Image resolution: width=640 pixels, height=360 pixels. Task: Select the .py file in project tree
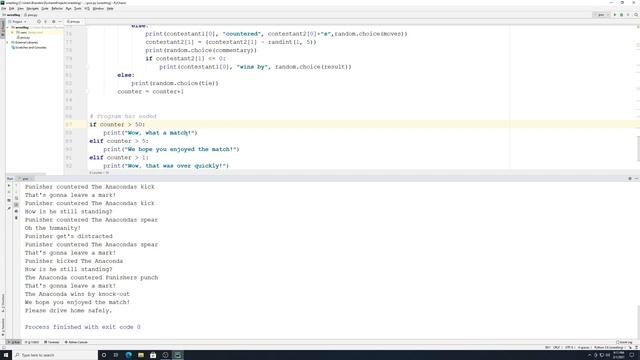click(x=23, y=38)
